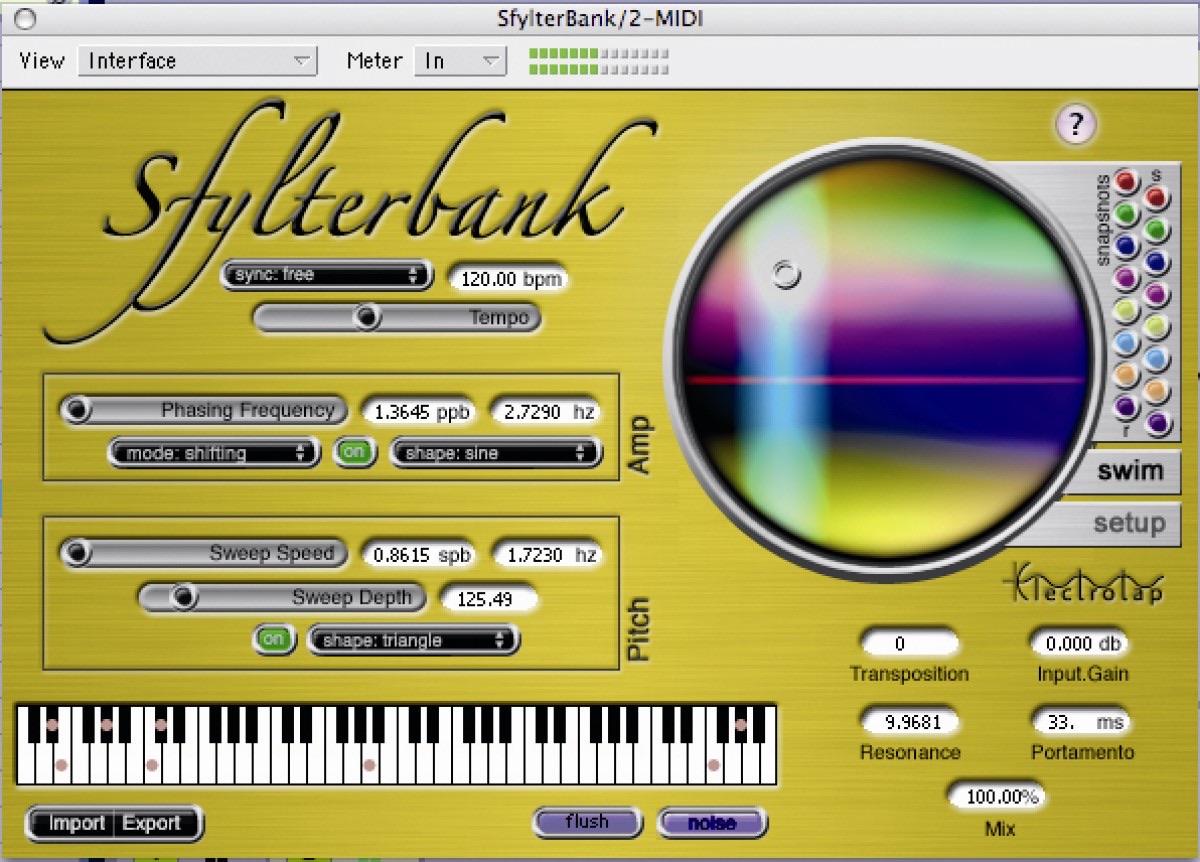Store to the light blue snapshot in s column

(1158, 358)
